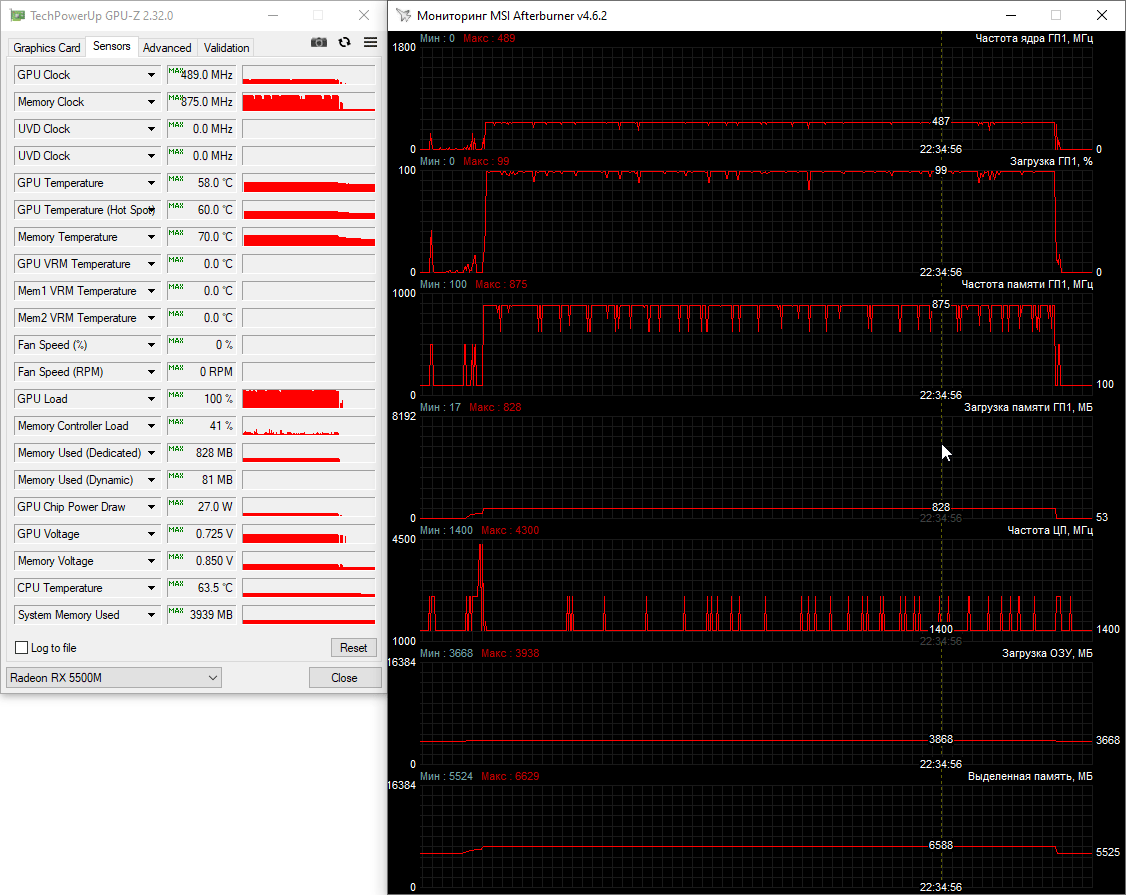Open the Memory Temperature sensor dropdown
Viewport: 1126px width, 895px height.
[151, 237]
